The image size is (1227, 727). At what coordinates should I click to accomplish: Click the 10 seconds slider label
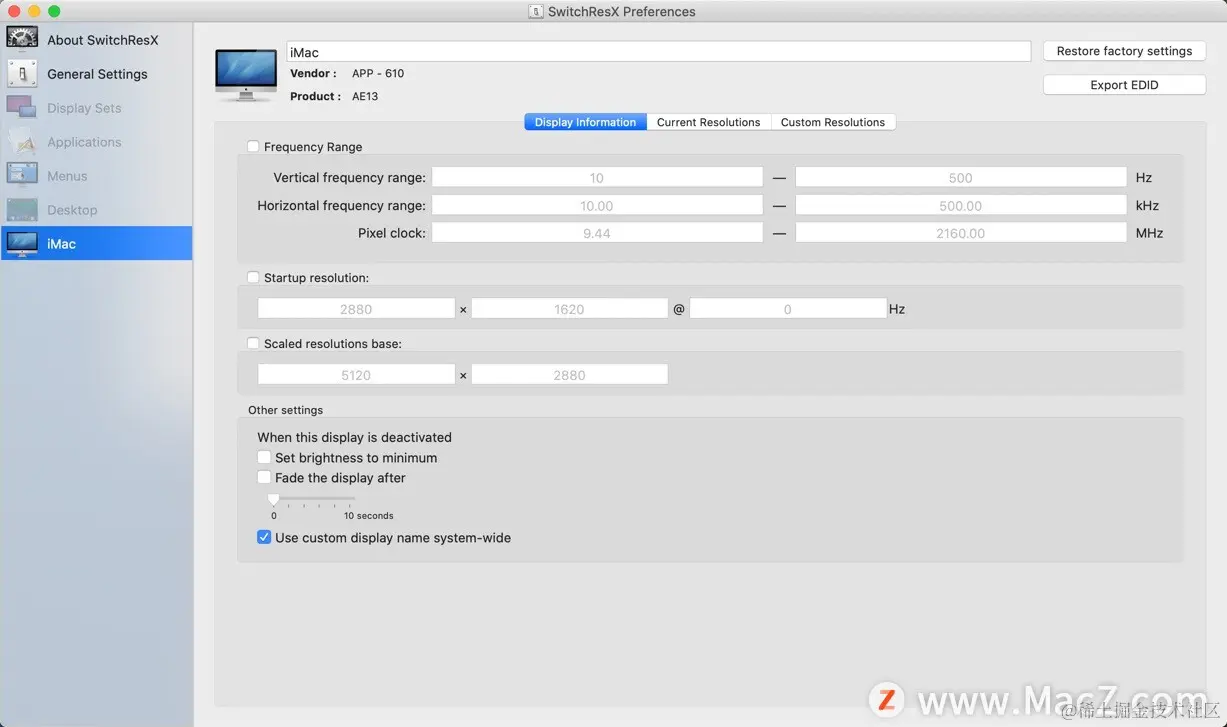(369, 516)
